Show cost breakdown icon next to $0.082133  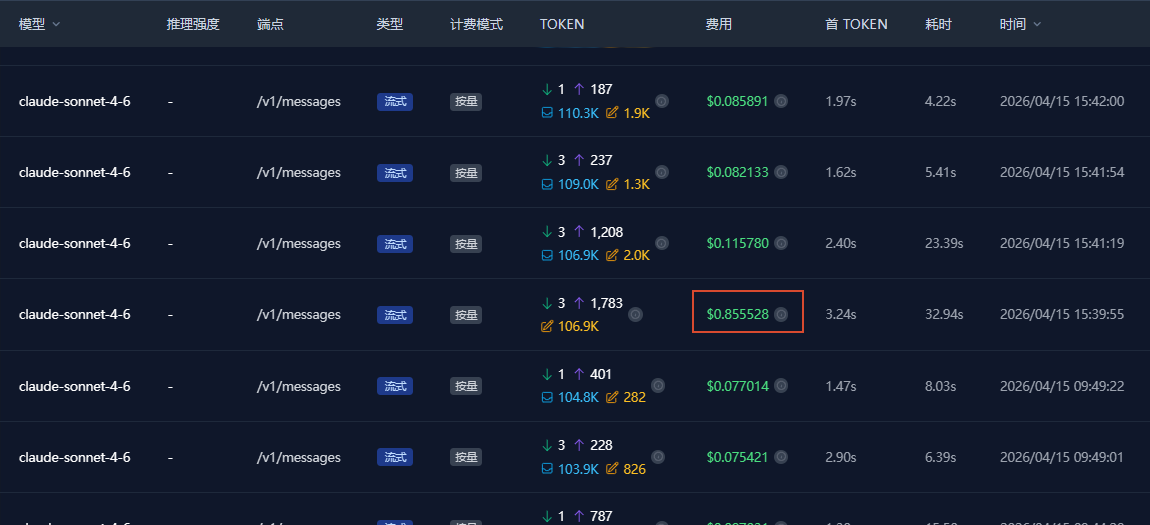[x=781, y=172]
